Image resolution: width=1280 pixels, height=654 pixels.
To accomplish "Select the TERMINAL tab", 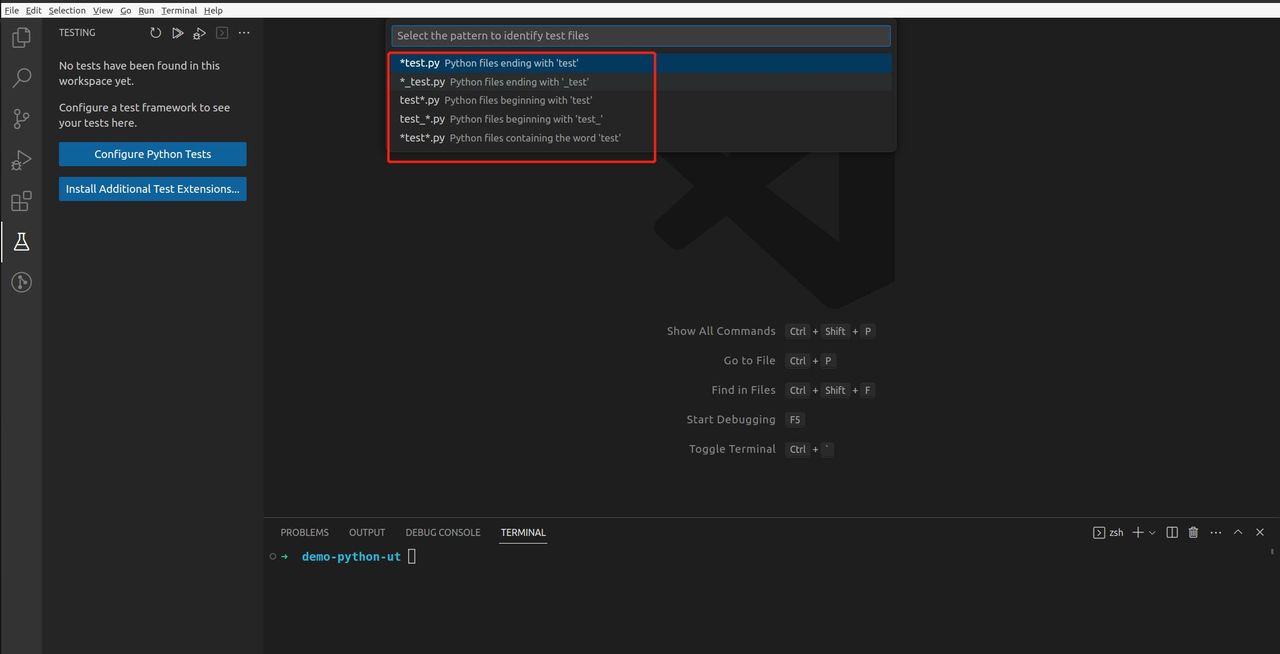I will pyautogui.click(x=523, y=532).
